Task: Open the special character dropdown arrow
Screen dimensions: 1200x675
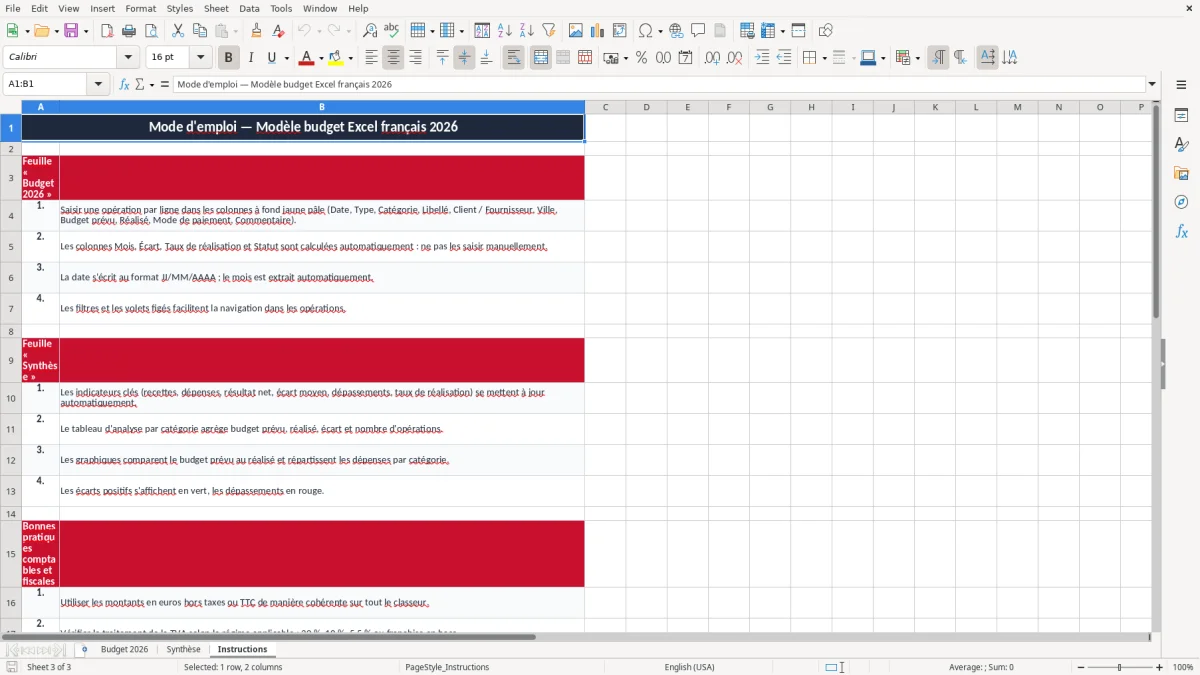Action: tap(660, 31)
